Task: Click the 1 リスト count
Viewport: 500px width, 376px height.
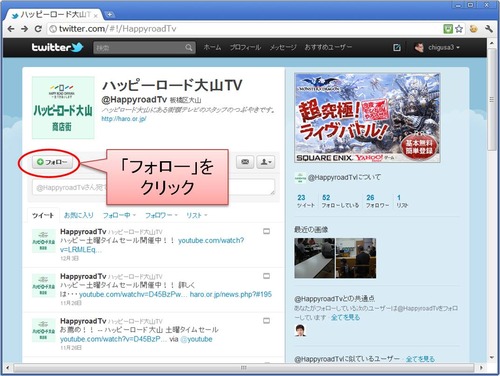Action: [402, 201]
